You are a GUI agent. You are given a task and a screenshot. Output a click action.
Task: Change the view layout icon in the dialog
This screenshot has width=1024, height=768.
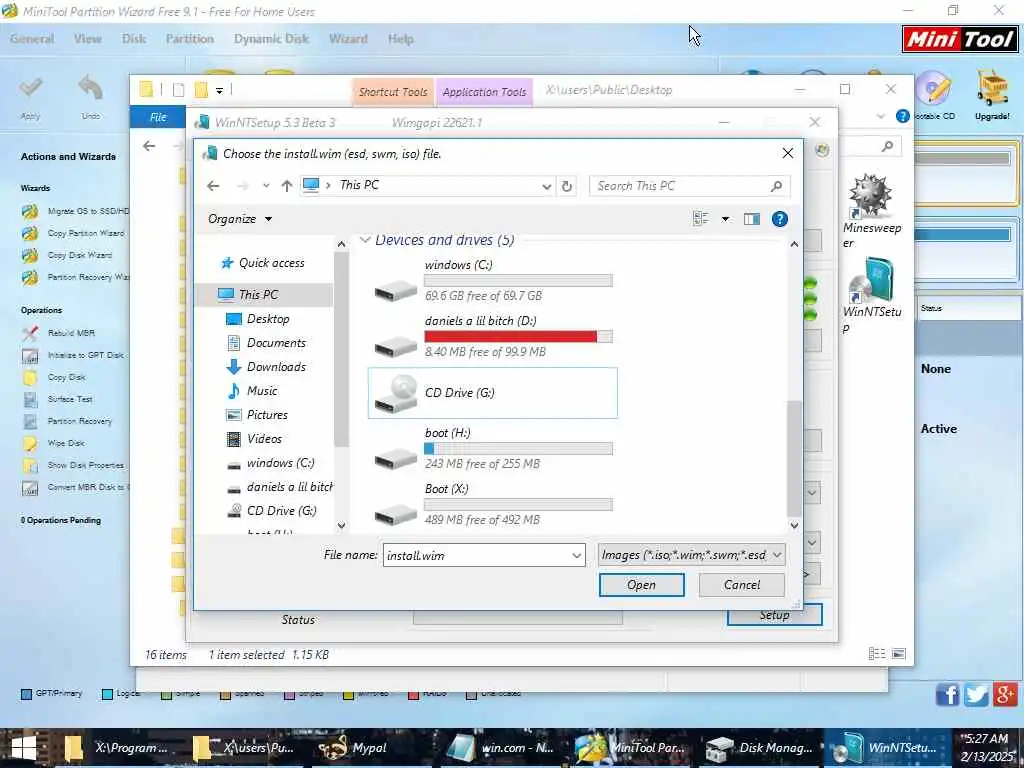coord(701,219)
